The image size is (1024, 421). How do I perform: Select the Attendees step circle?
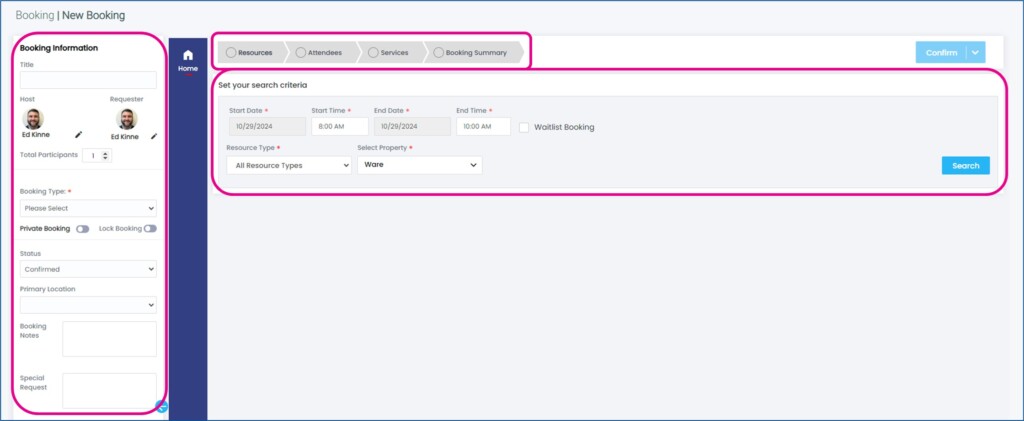[x=300, y=53]
